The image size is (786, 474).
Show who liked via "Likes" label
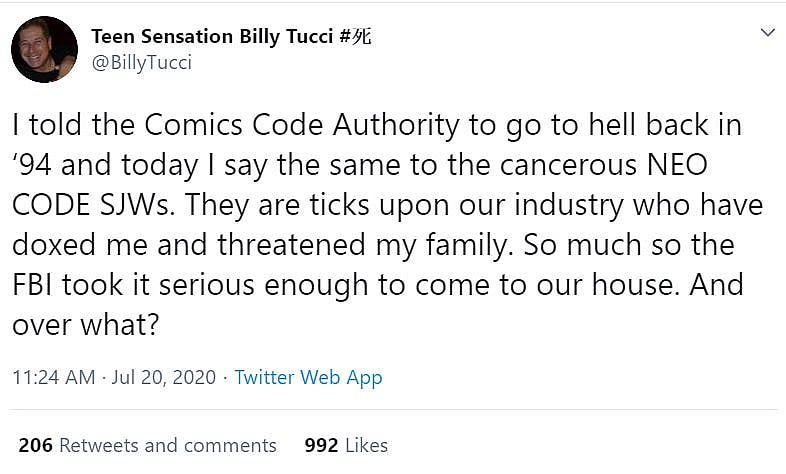[366, 445]
